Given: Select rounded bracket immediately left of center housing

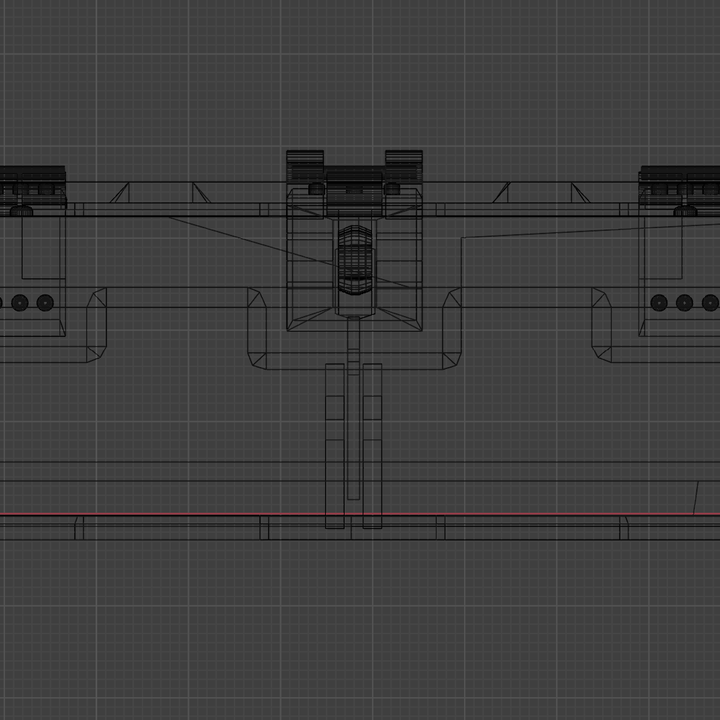Looking at the screenshot, I should [x=257, y=328].
